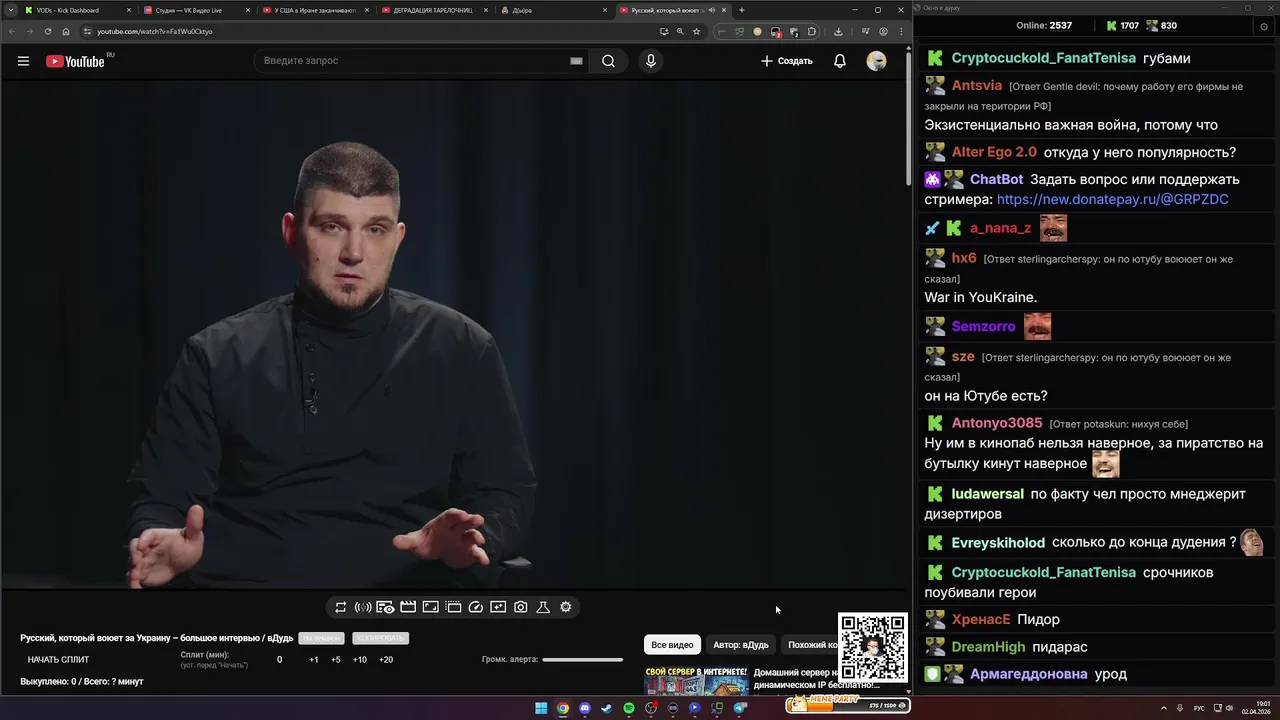Click the РУС language indicator in tray

1199,708
